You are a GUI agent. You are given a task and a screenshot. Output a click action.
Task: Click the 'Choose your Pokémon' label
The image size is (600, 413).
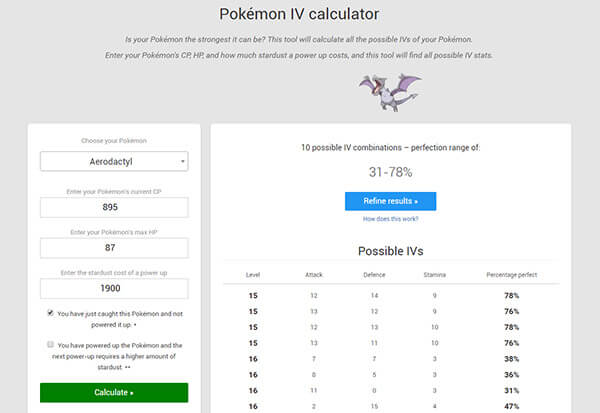[x=114, y=140]
